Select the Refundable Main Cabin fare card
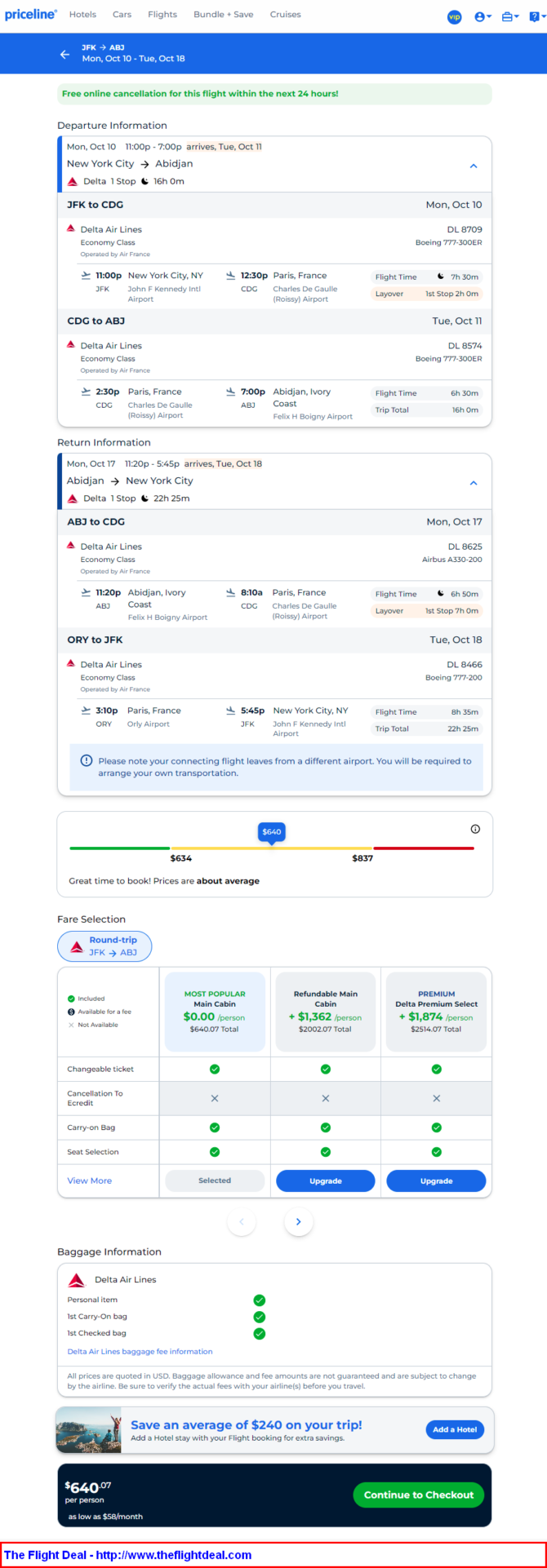This screenshot has width=547, height=1568. (326, 1012)
